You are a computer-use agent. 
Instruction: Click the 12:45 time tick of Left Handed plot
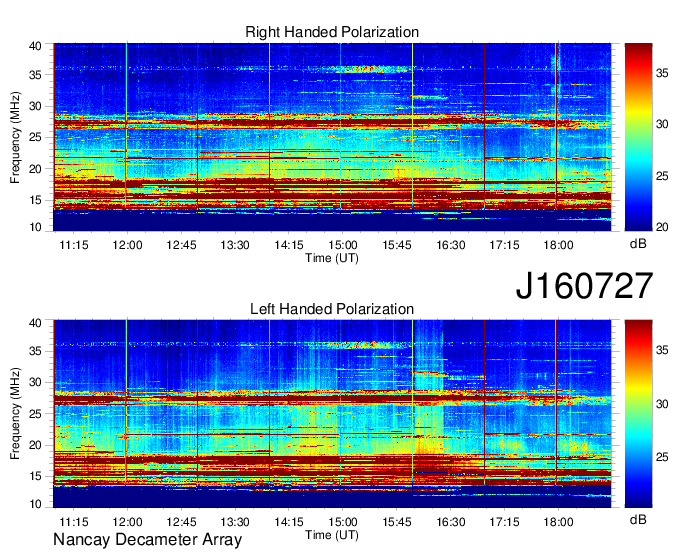[x=181, y=522]
